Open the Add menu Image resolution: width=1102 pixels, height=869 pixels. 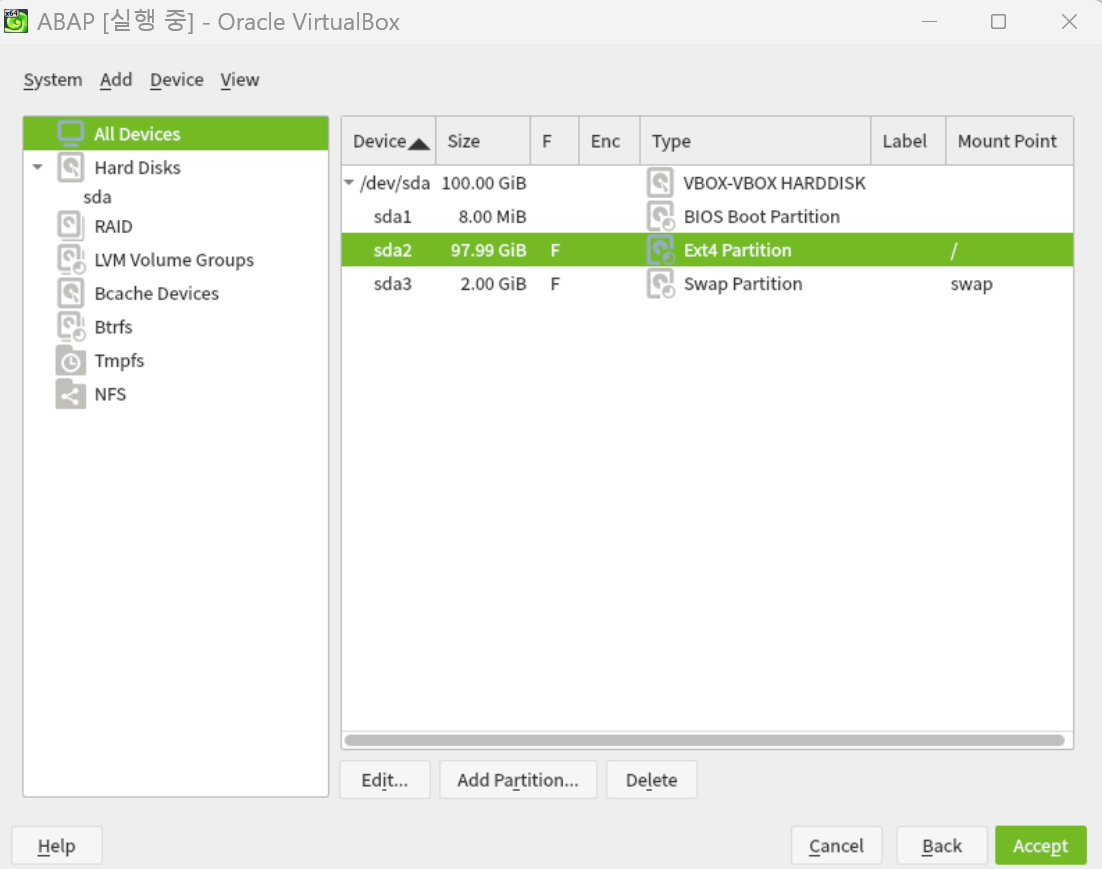116,80
